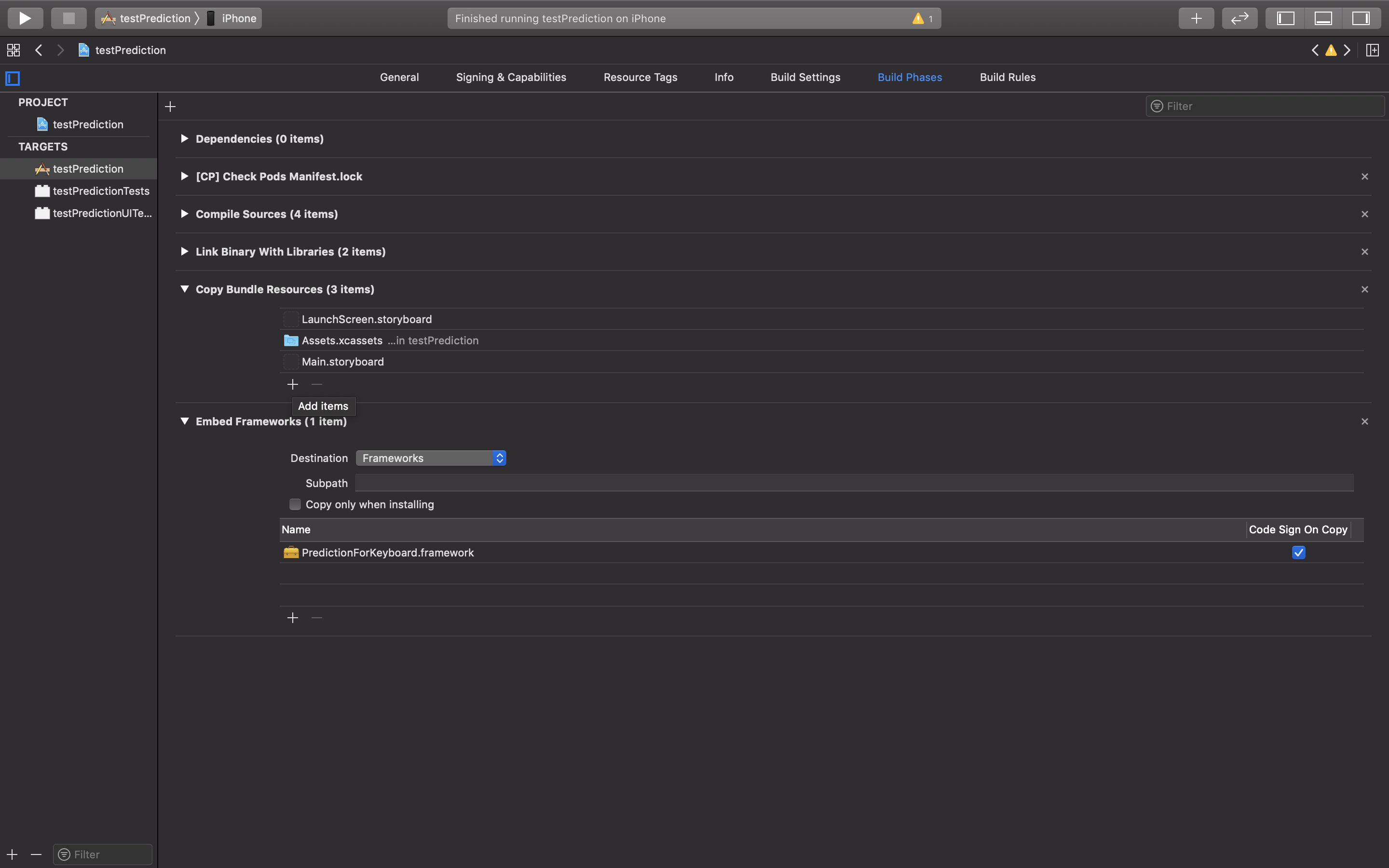This screenshot has height=868, width=1389.
Task: Select the testPrediction project in the sidebar
Action: point(79,124)
